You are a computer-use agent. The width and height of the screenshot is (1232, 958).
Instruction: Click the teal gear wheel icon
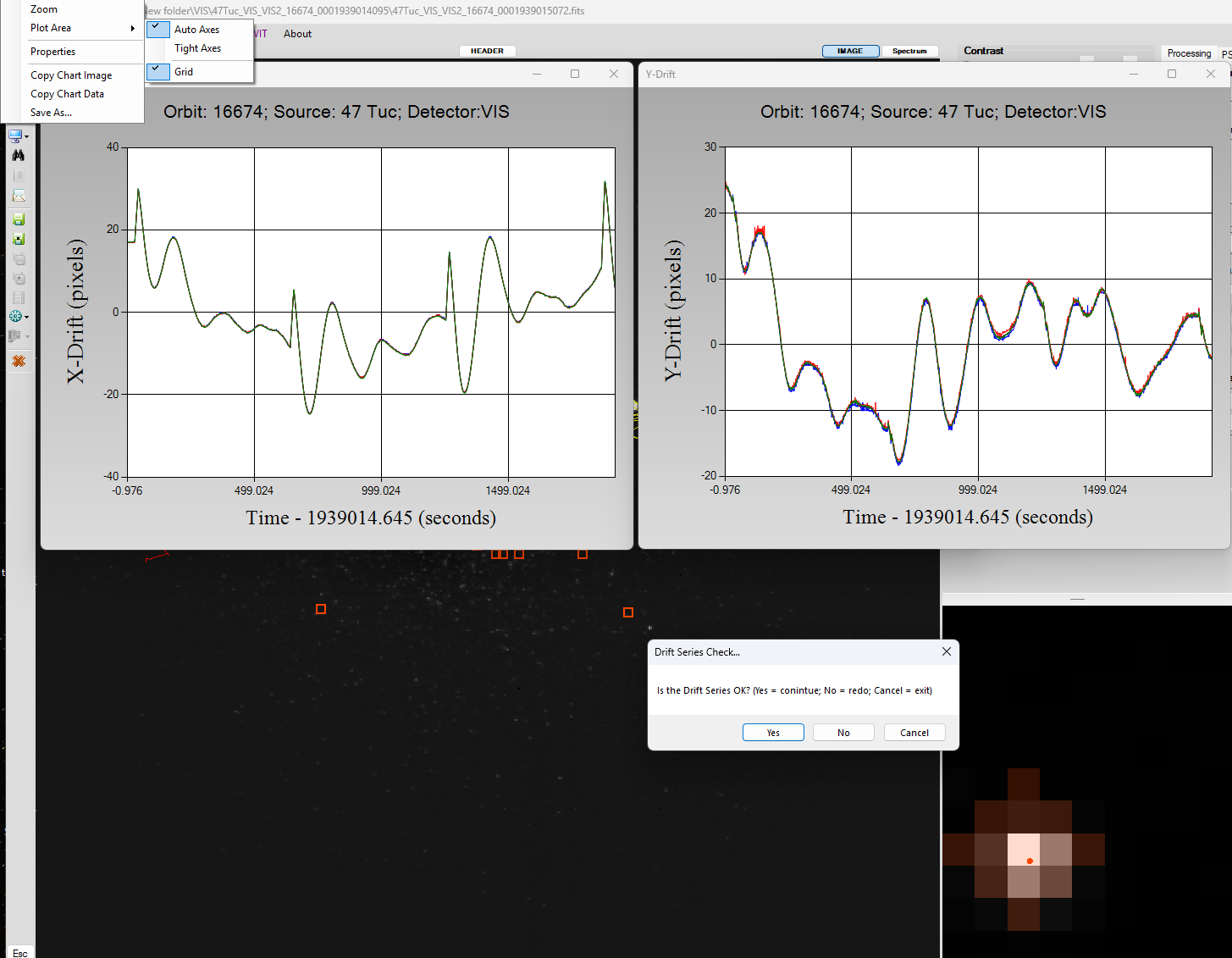tap(14, 316)
